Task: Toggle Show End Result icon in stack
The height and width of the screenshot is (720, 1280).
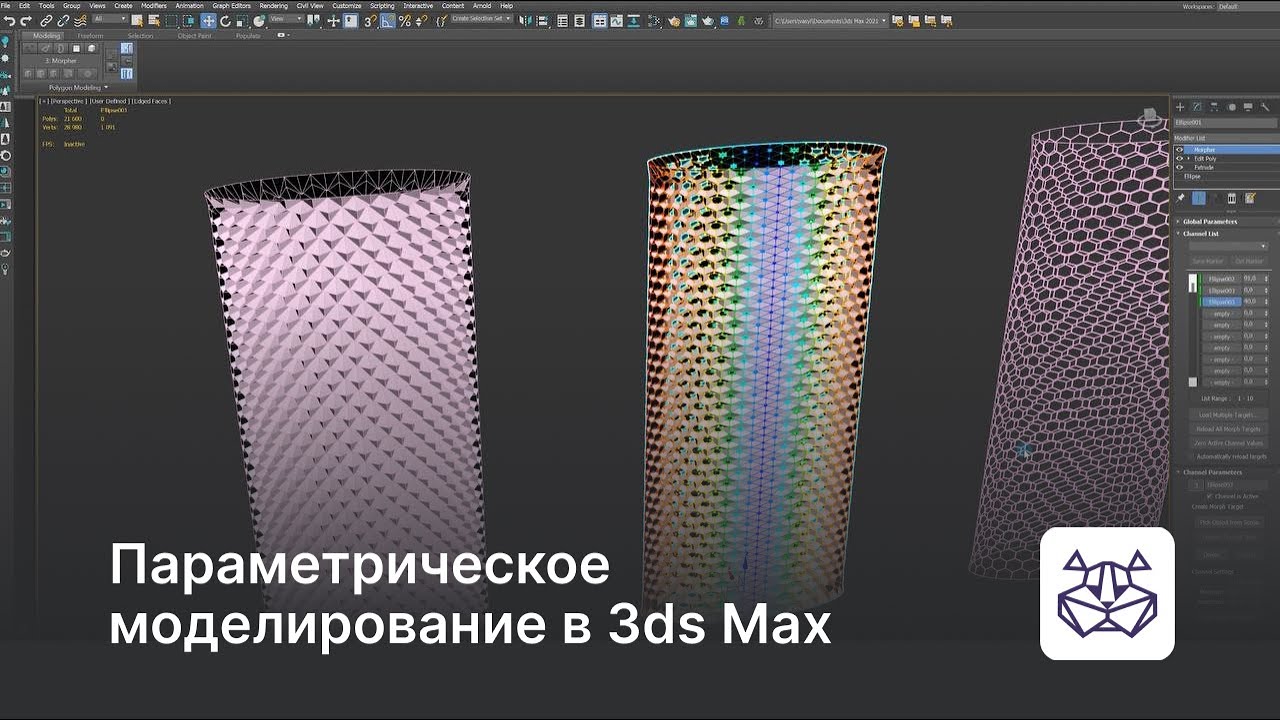Action: tap(1199, 198)
